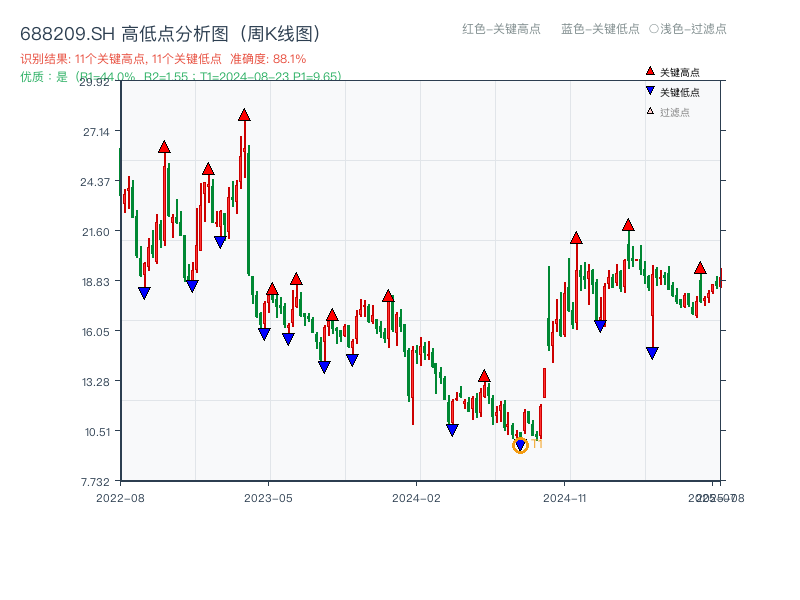This screenshot has height=600, width=800.
Task: Click the 2024-02 label on the x-axis
Action: (x=414, y=497)
